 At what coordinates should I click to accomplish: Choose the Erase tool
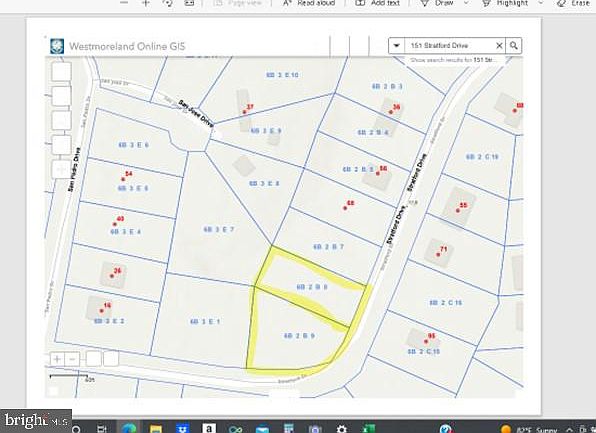point(573,3)
